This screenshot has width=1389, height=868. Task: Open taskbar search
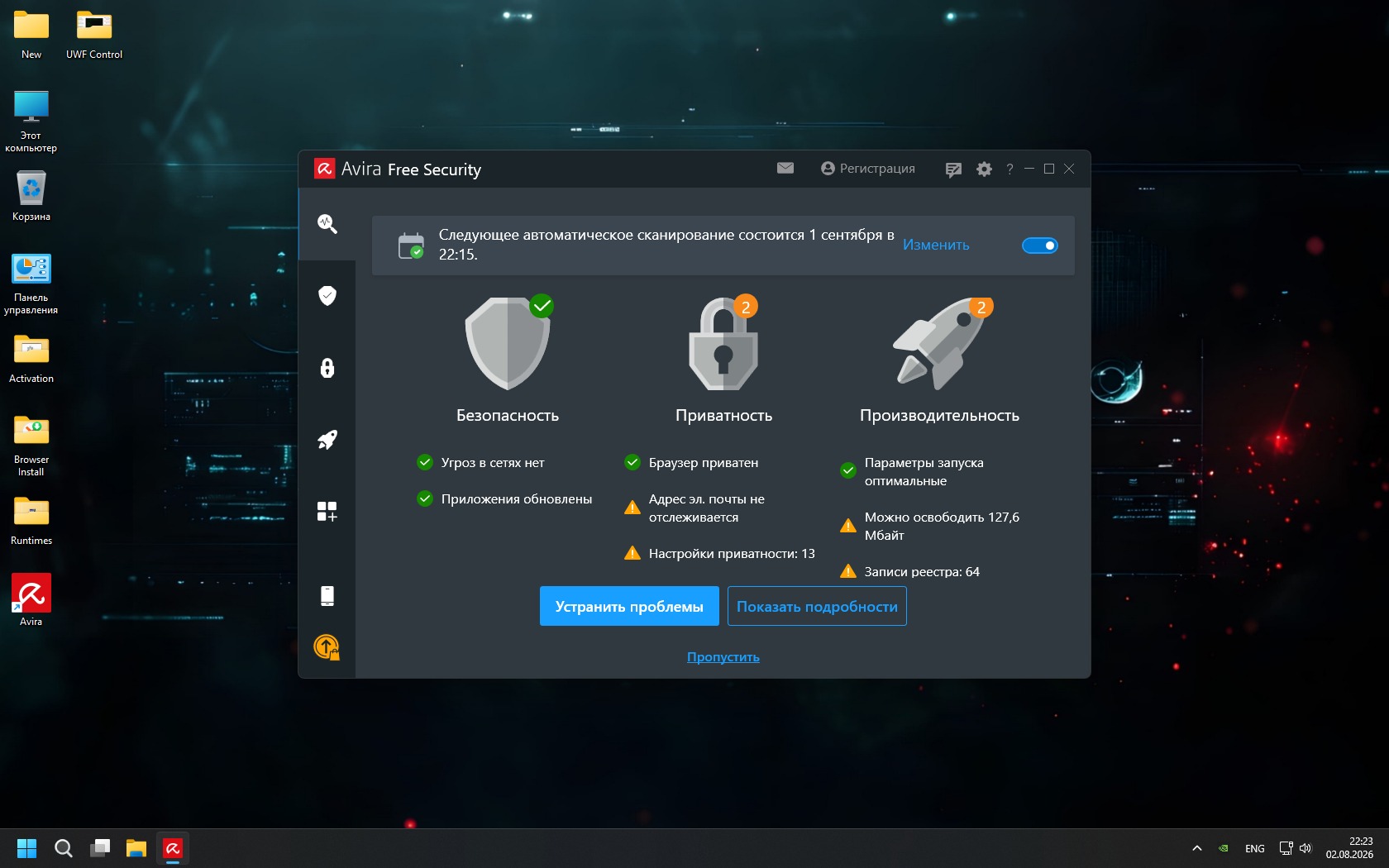64,848
